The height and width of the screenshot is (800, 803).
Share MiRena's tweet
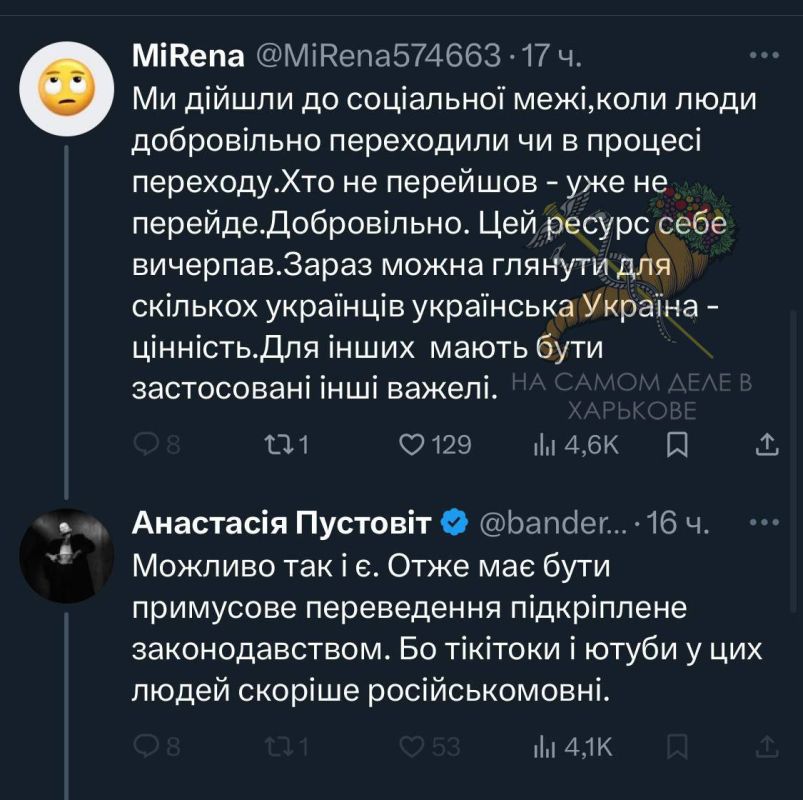pos(766,444)
